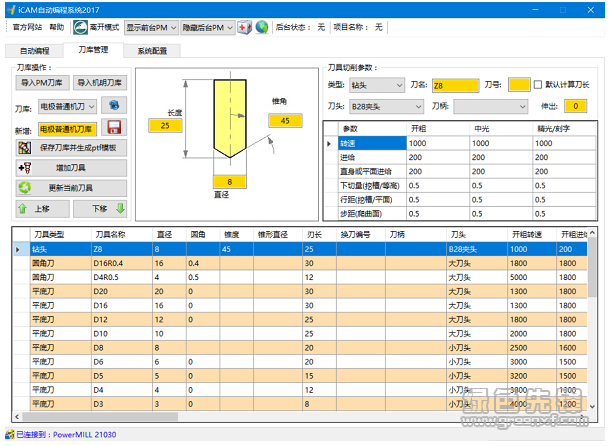Click the globe icon in top toolbar

(262, 28)
